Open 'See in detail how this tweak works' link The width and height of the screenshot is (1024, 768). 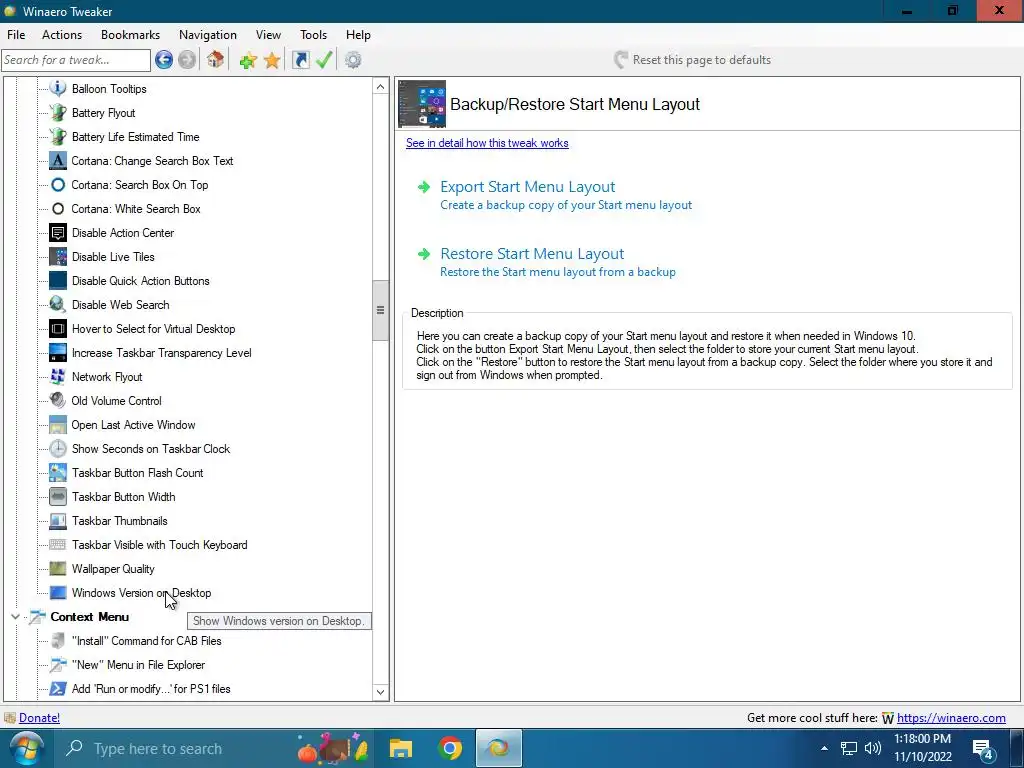[x=487, y=143]
